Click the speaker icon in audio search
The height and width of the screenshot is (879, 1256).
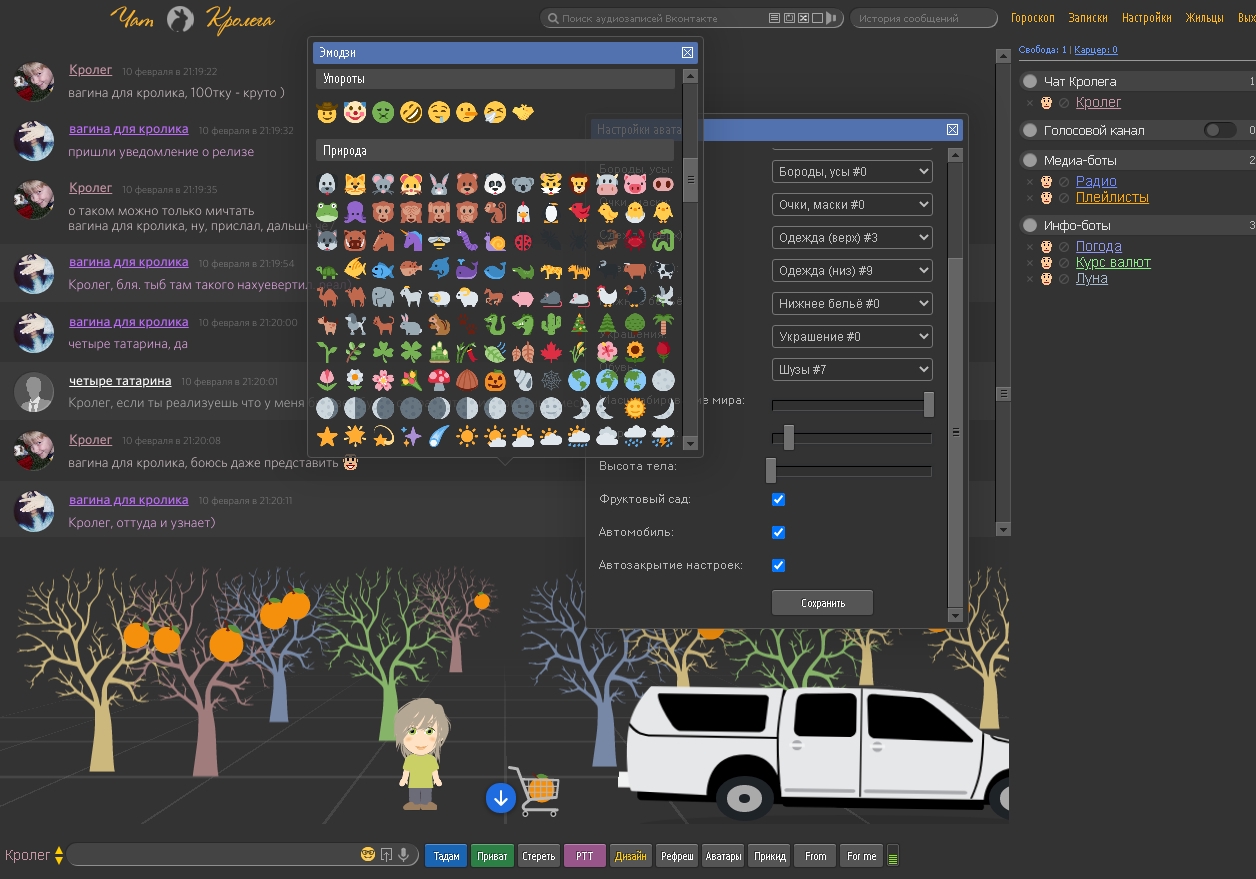pos(830,18)
